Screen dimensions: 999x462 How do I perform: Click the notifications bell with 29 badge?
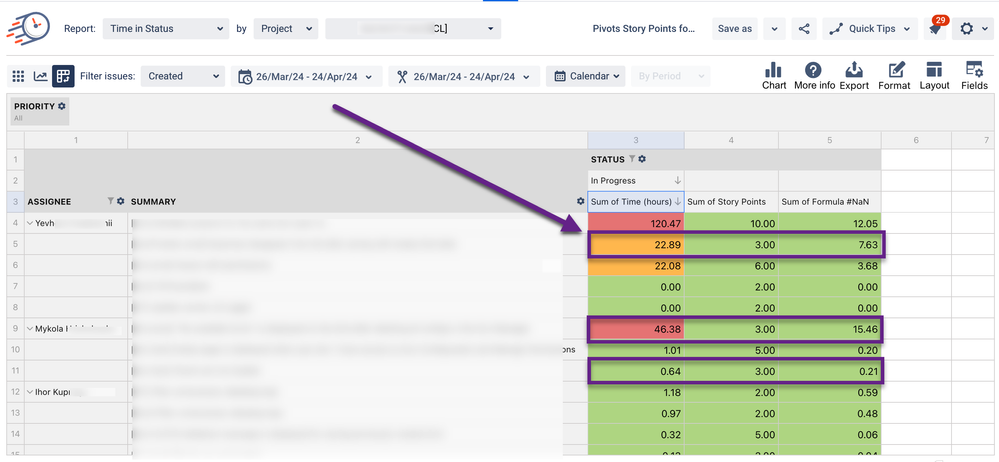[x=935, y=29]
